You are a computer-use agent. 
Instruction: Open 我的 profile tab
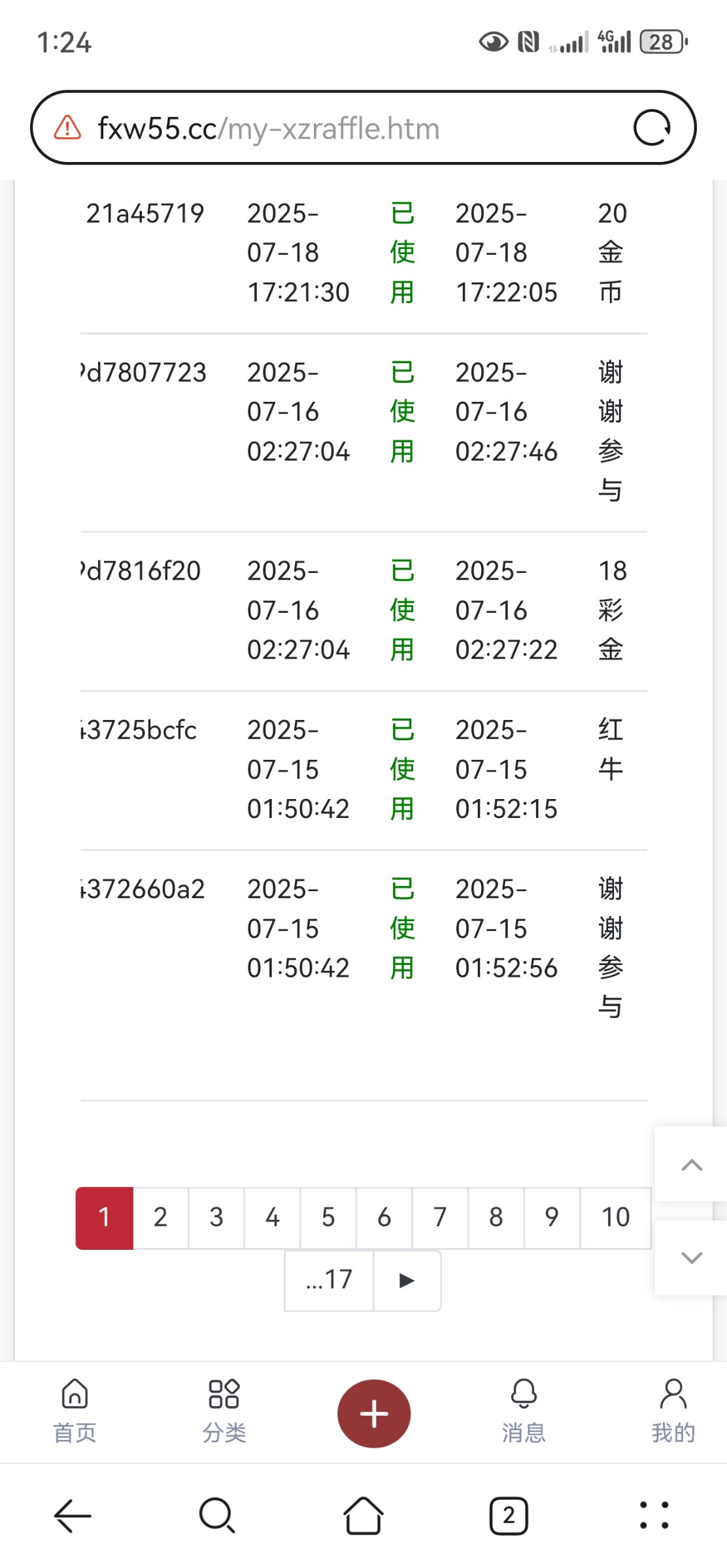pyautogui.click(x=673, y=1410)
